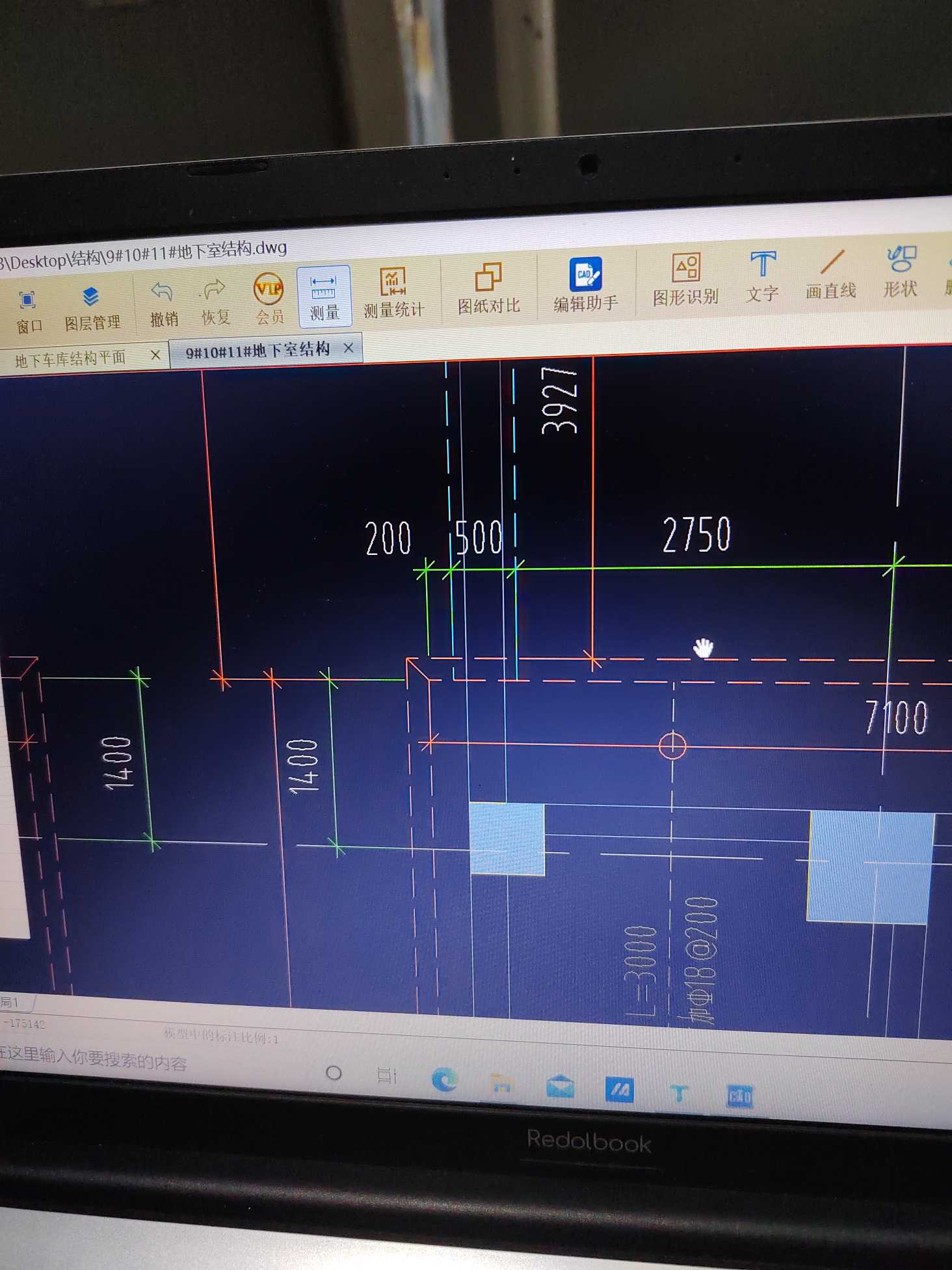Open File Explorer from taskbar
The image size is (952, 1270).
[x=501, y=1083]
